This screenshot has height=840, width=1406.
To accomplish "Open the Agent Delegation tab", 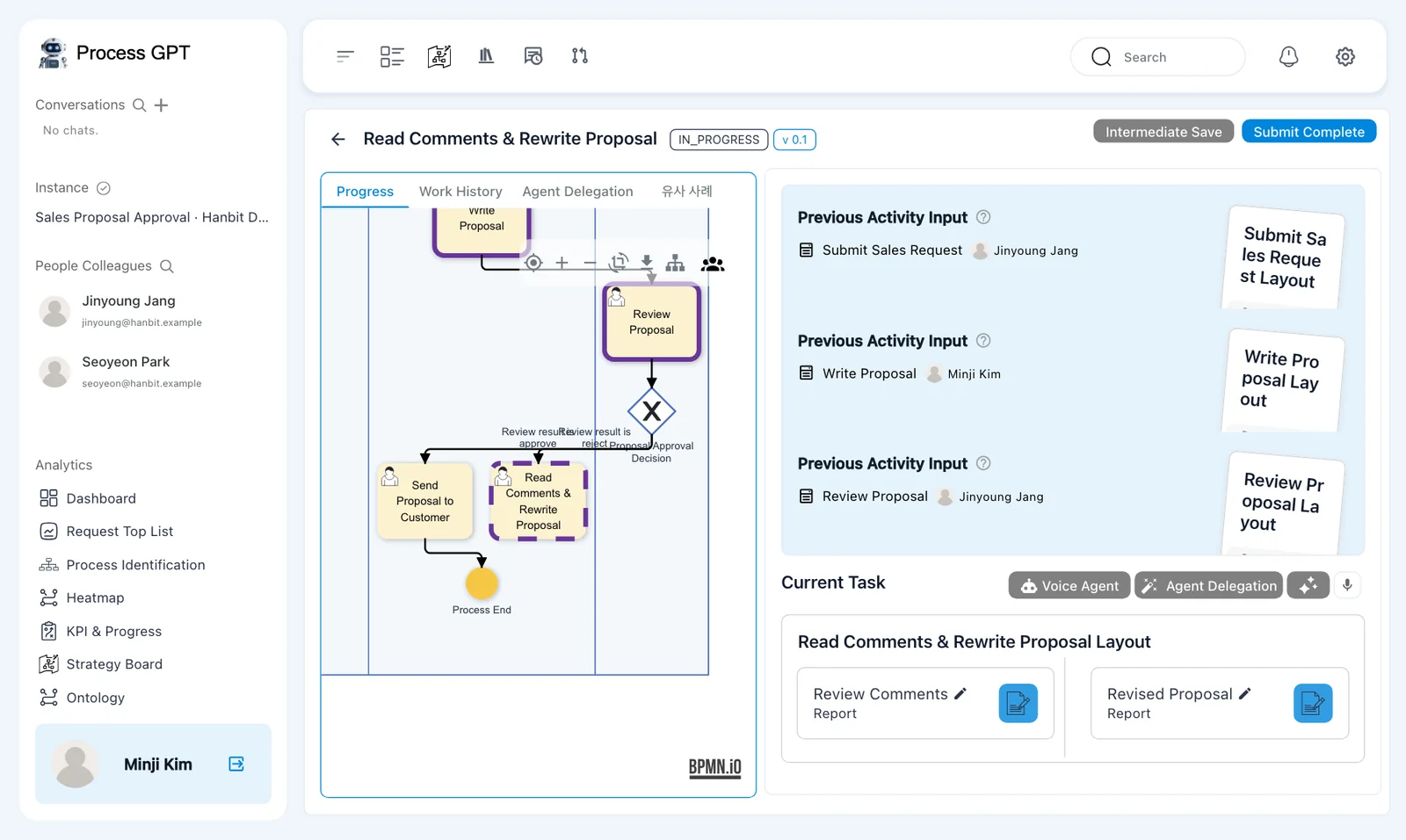I will tap(577, 192).
